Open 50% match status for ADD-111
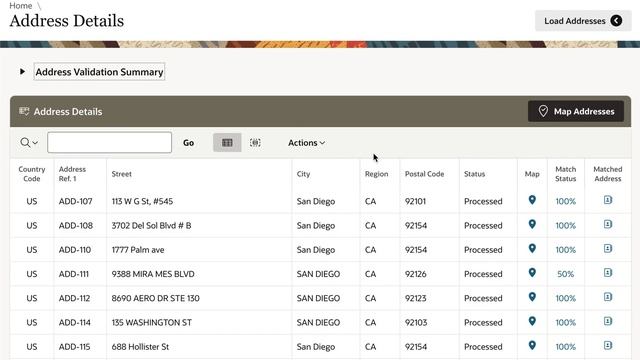This screenshot has width=640, height=360. [565, 274]
